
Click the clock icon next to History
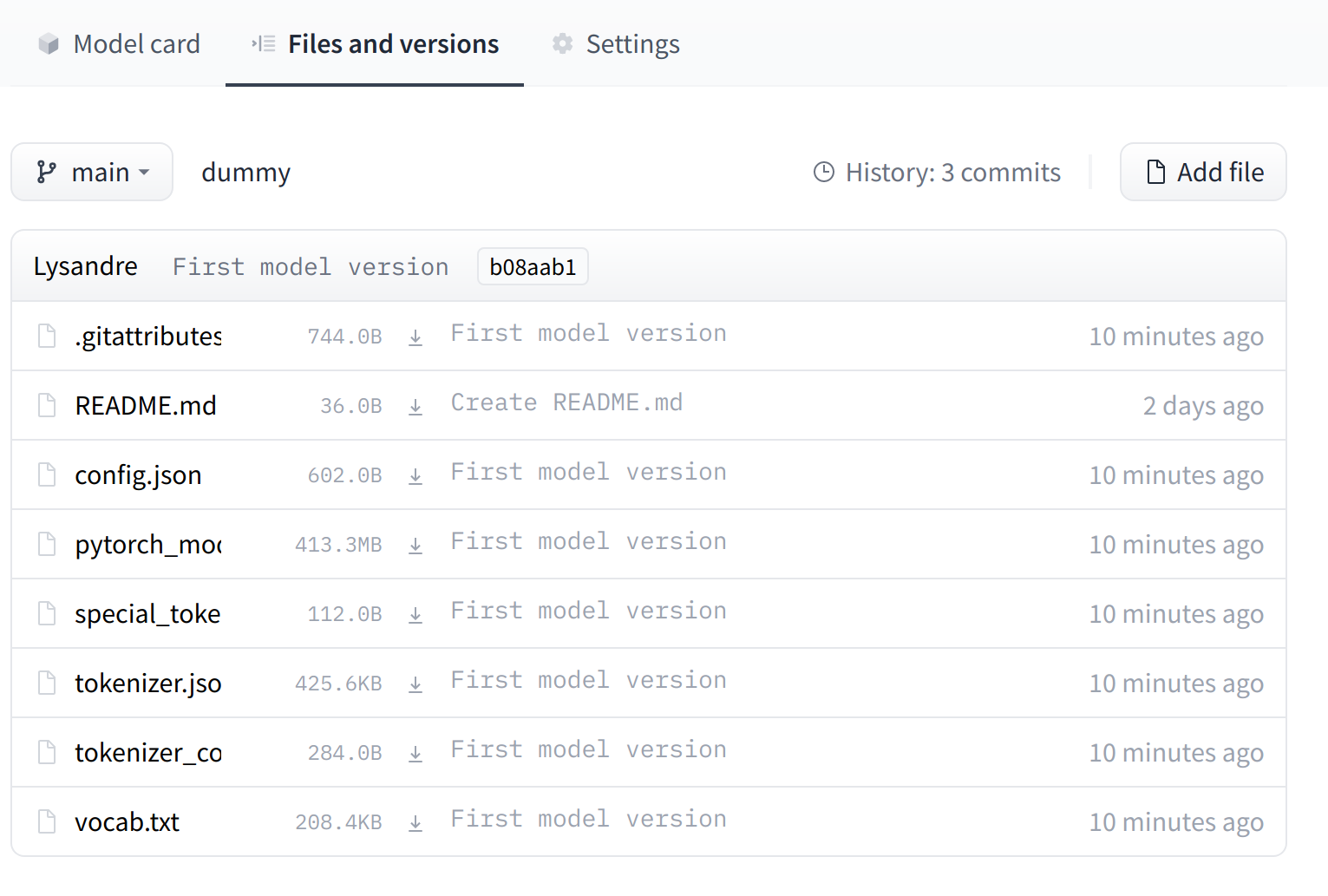(x=822, y=172)
